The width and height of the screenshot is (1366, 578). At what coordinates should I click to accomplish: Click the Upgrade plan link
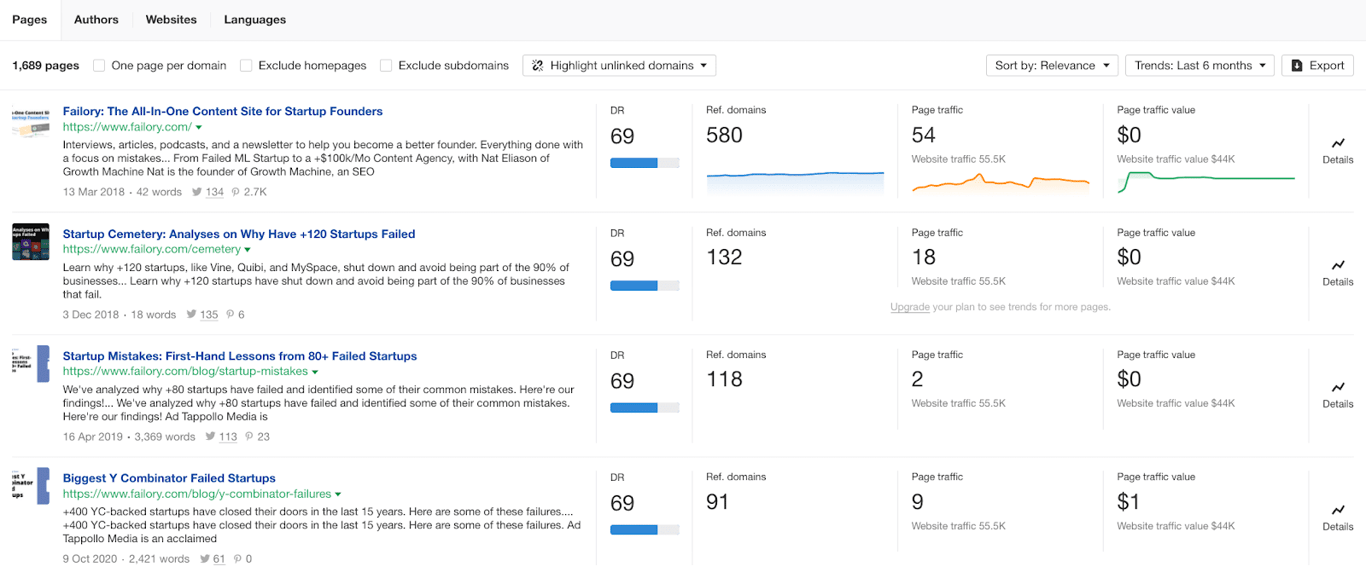click(x=910, y=307)
